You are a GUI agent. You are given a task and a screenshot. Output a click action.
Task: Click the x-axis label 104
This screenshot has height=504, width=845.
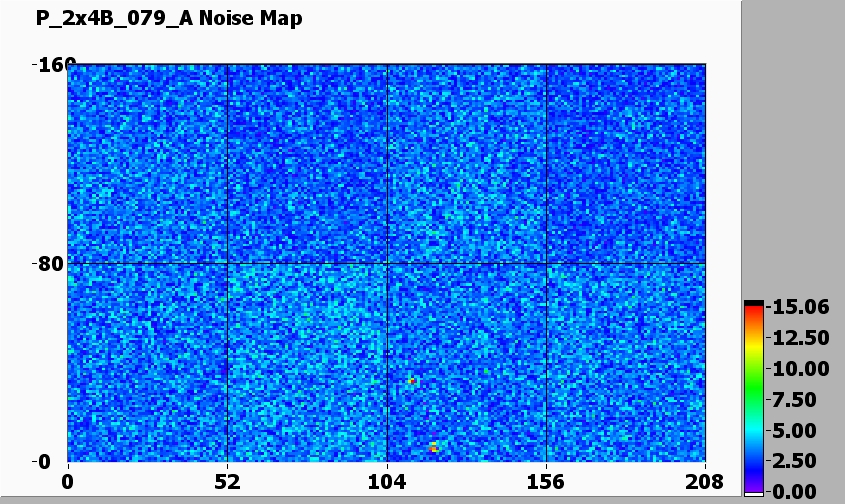(387, 482)
